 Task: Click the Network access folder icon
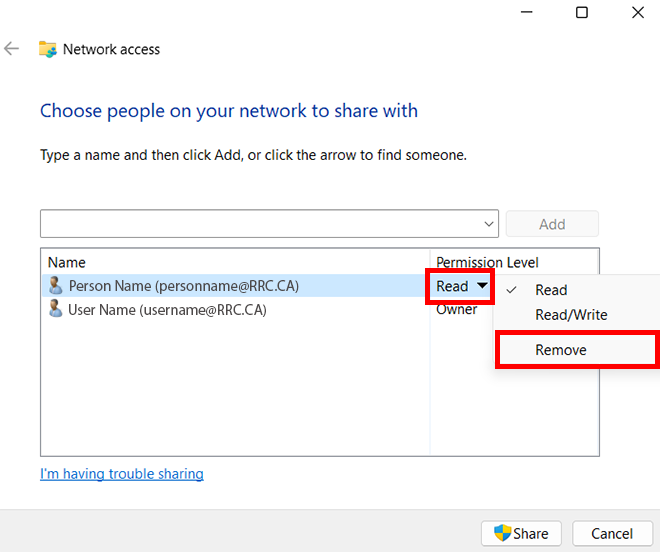click(x=47, y=49)
